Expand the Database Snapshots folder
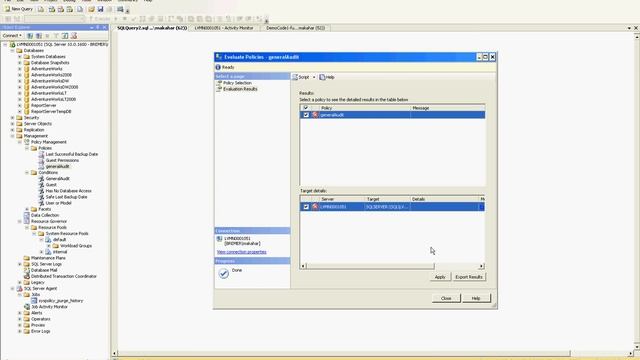This screenshot has width=640, height=360. [20, 63]
